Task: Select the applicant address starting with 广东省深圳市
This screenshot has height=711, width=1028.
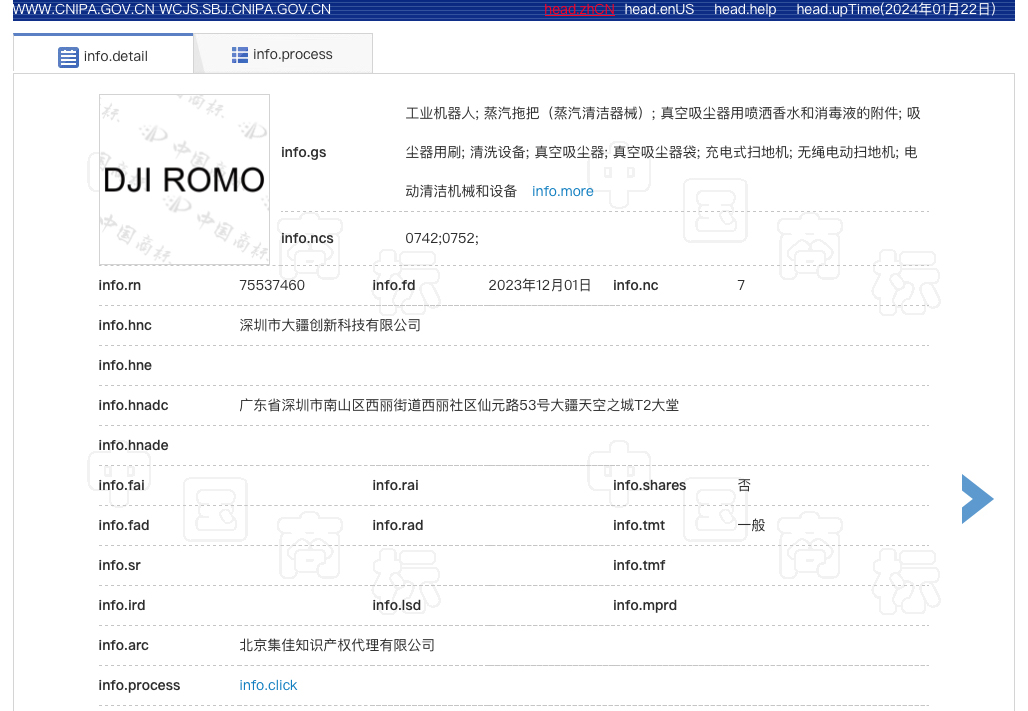Action: 459,405
